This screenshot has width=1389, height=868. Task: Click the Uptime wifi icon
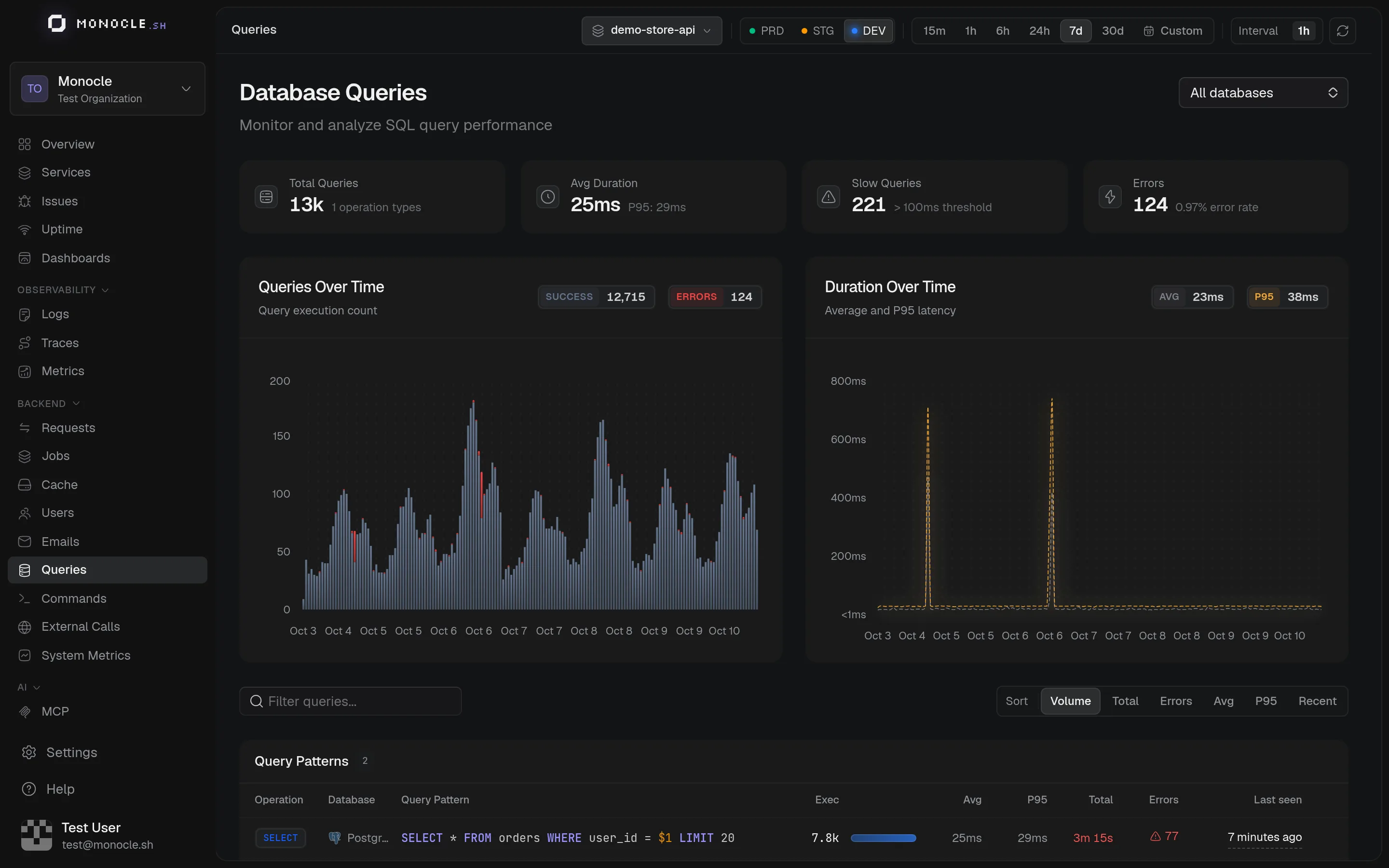pyautogui.click(x=24, y=230)
